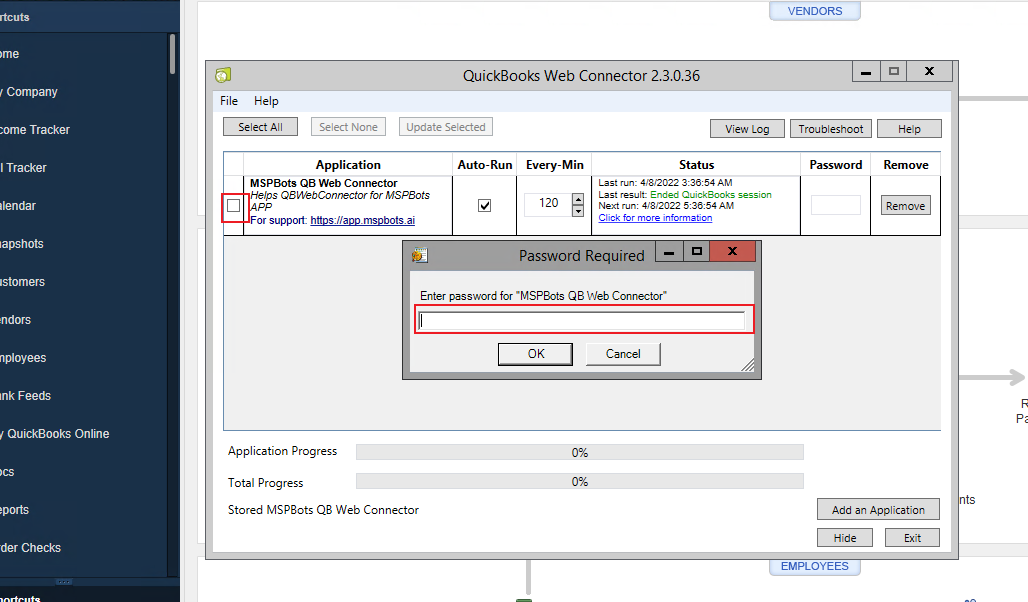The width and height of the screenshot is (1028, 602).
Task: Close the Password Required dialog with X
Action: (732, 251)
